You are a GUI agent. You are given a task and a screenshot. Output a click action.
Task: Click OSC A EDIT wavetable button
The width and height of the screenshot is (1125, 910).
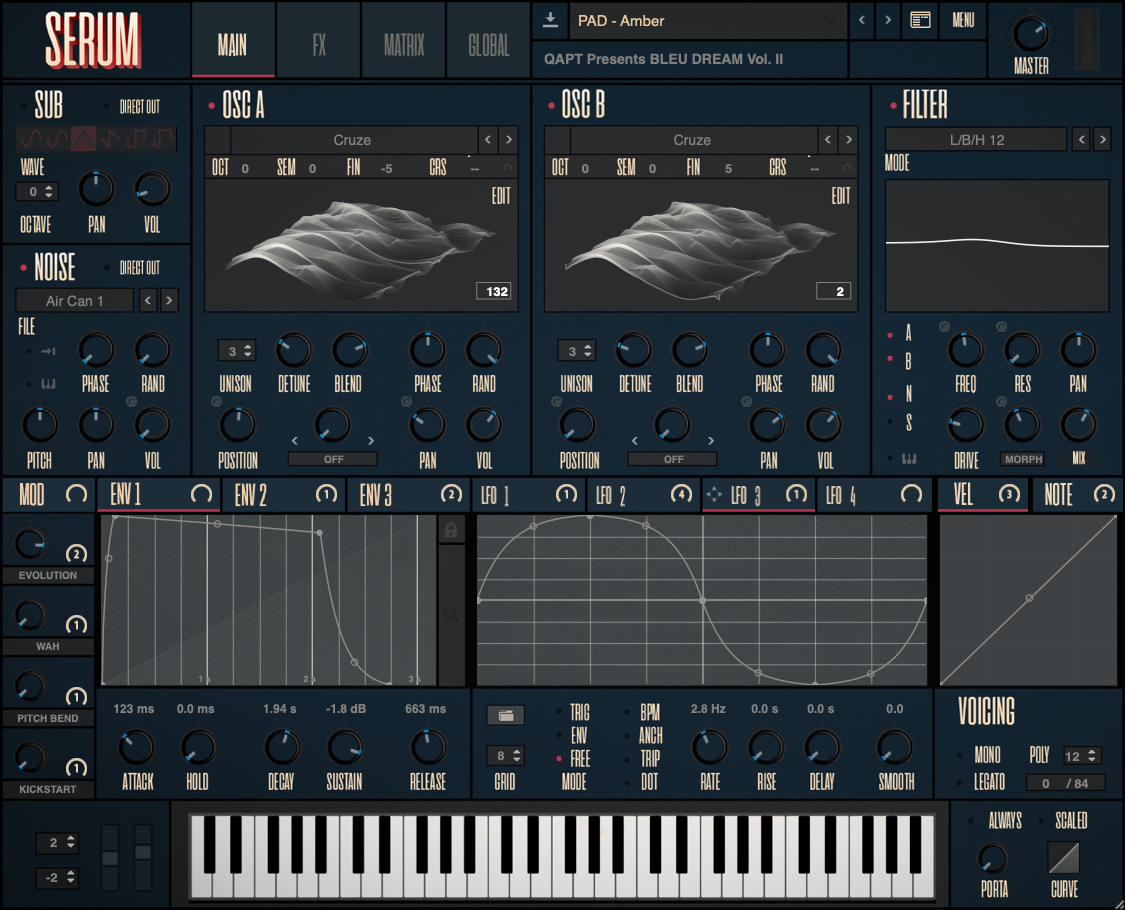[500, 196]
